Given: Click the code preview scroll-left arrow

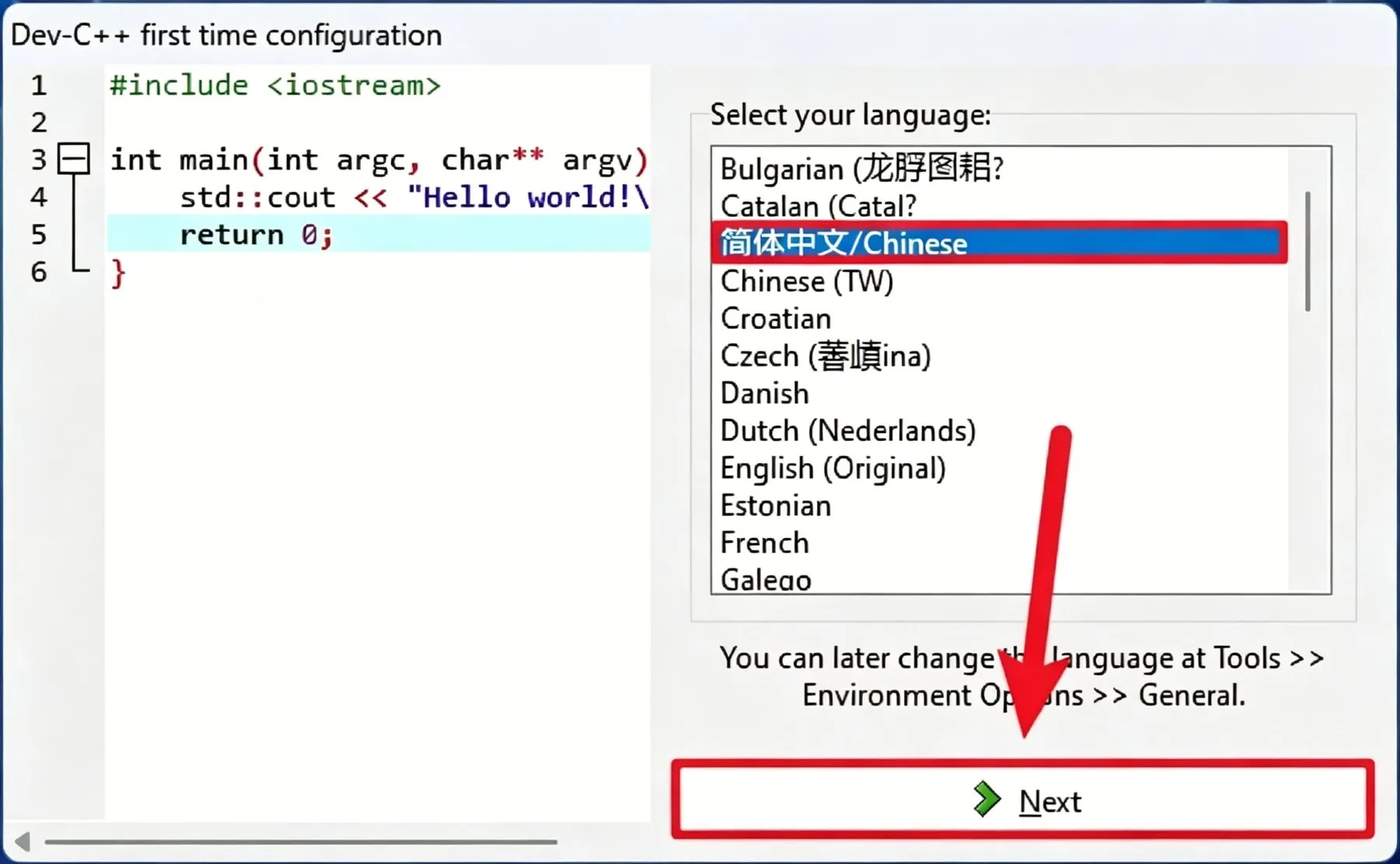Looking at the screenshot, I should [23, 841].
